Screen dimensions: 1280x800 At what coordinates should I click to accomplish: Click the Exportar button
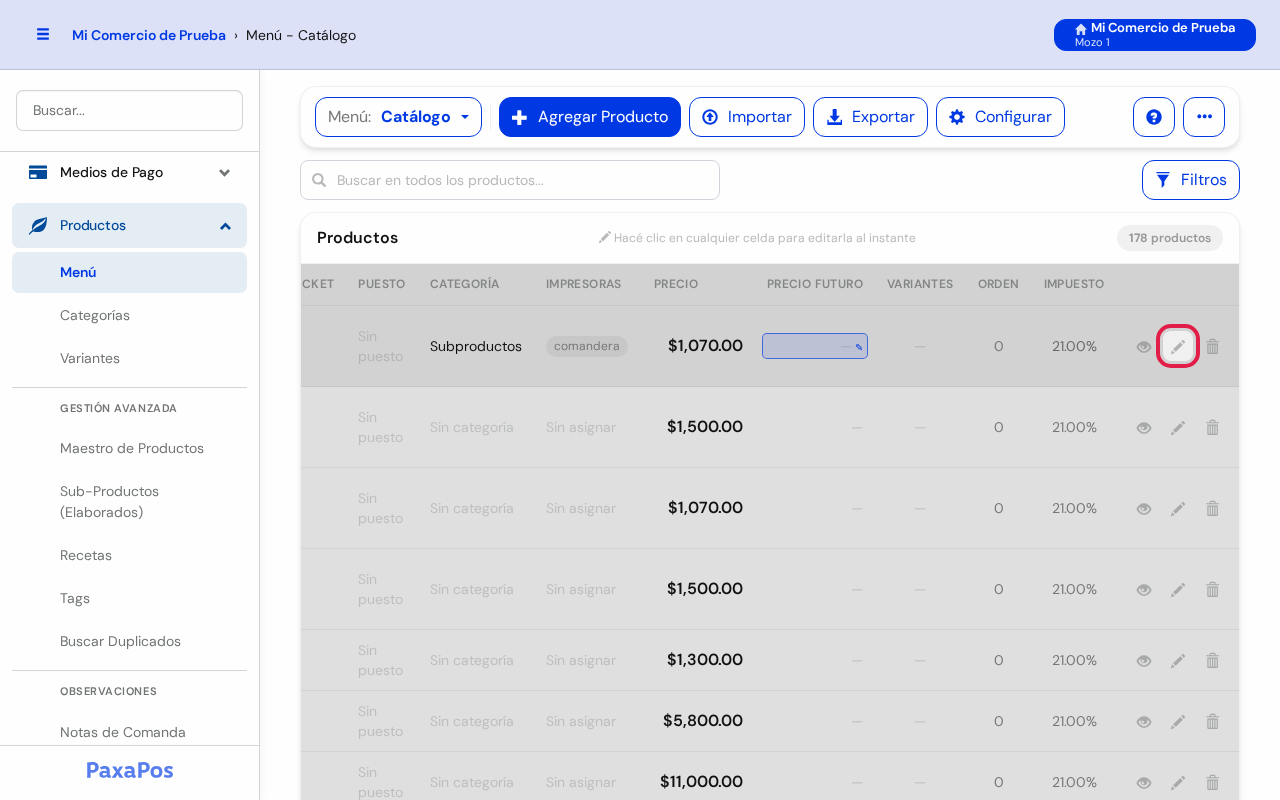[x=870, y=117]
